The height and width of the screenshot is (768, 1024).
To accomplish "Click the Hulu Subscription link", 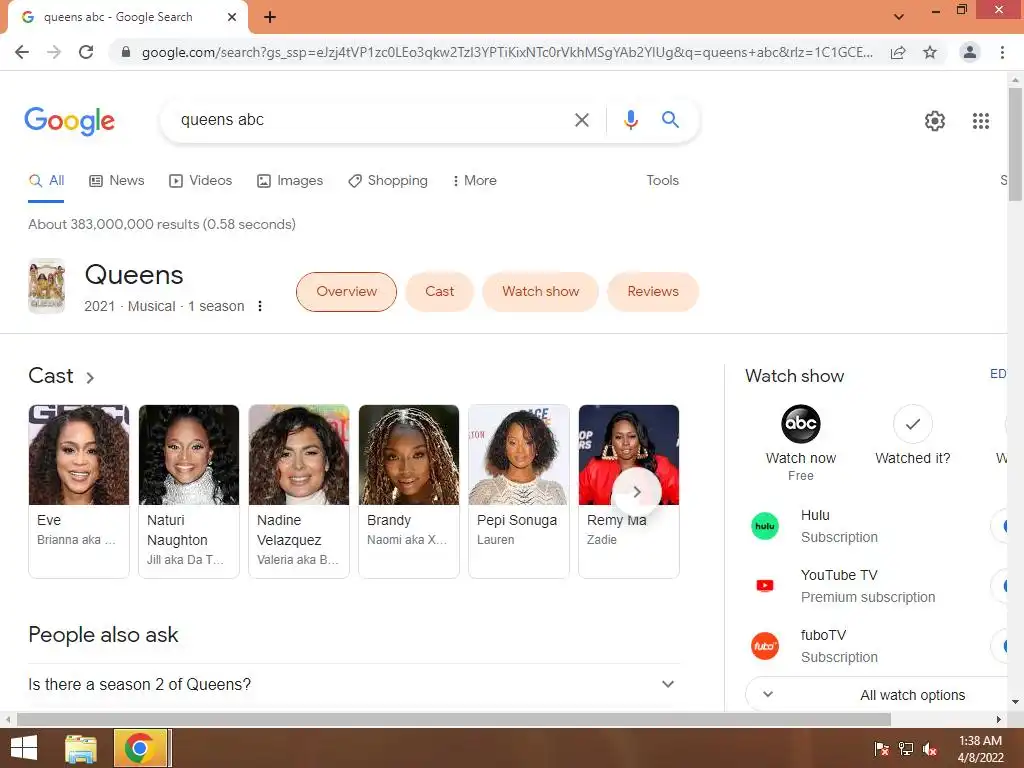I will tap(839, 526).
